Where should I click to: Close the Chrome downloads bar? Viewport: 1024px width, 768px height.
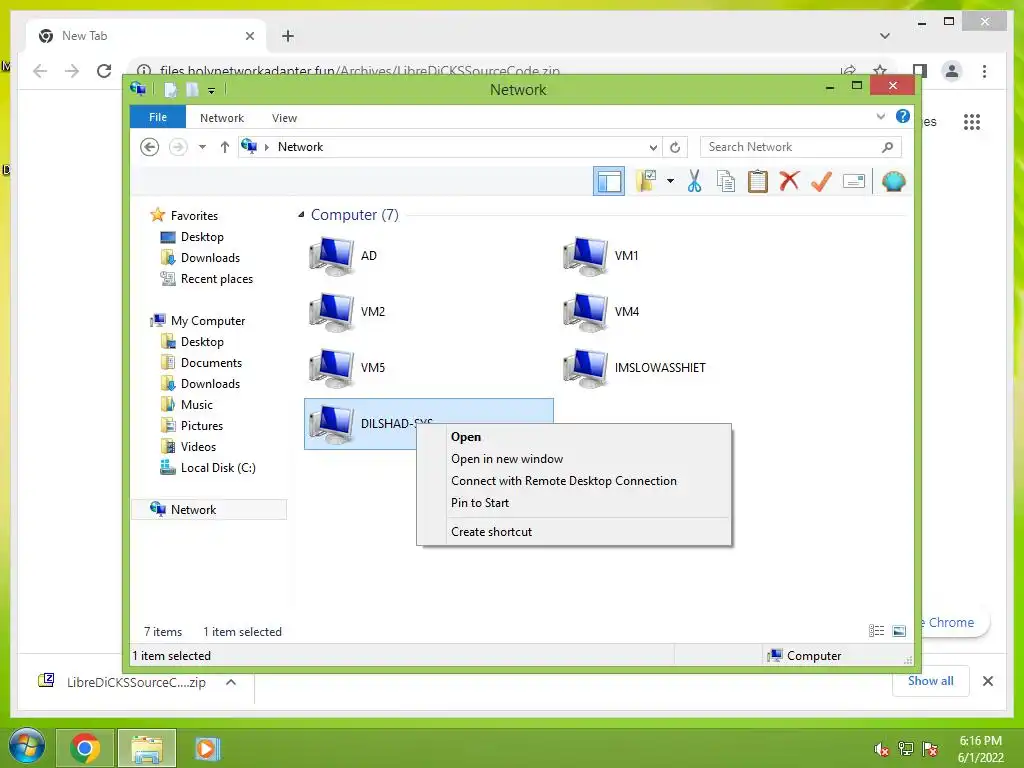pyautogui.click(x=987, y=681)
